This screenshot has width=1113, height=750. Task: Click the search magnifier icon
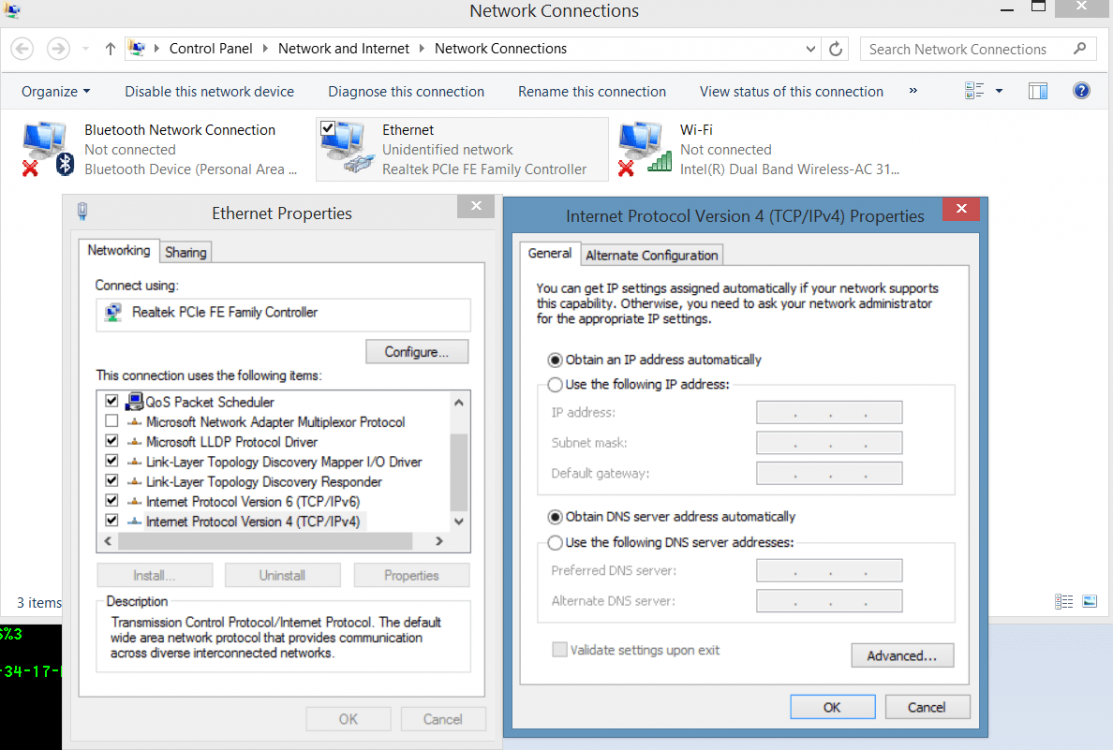(x=1080, y=48)
